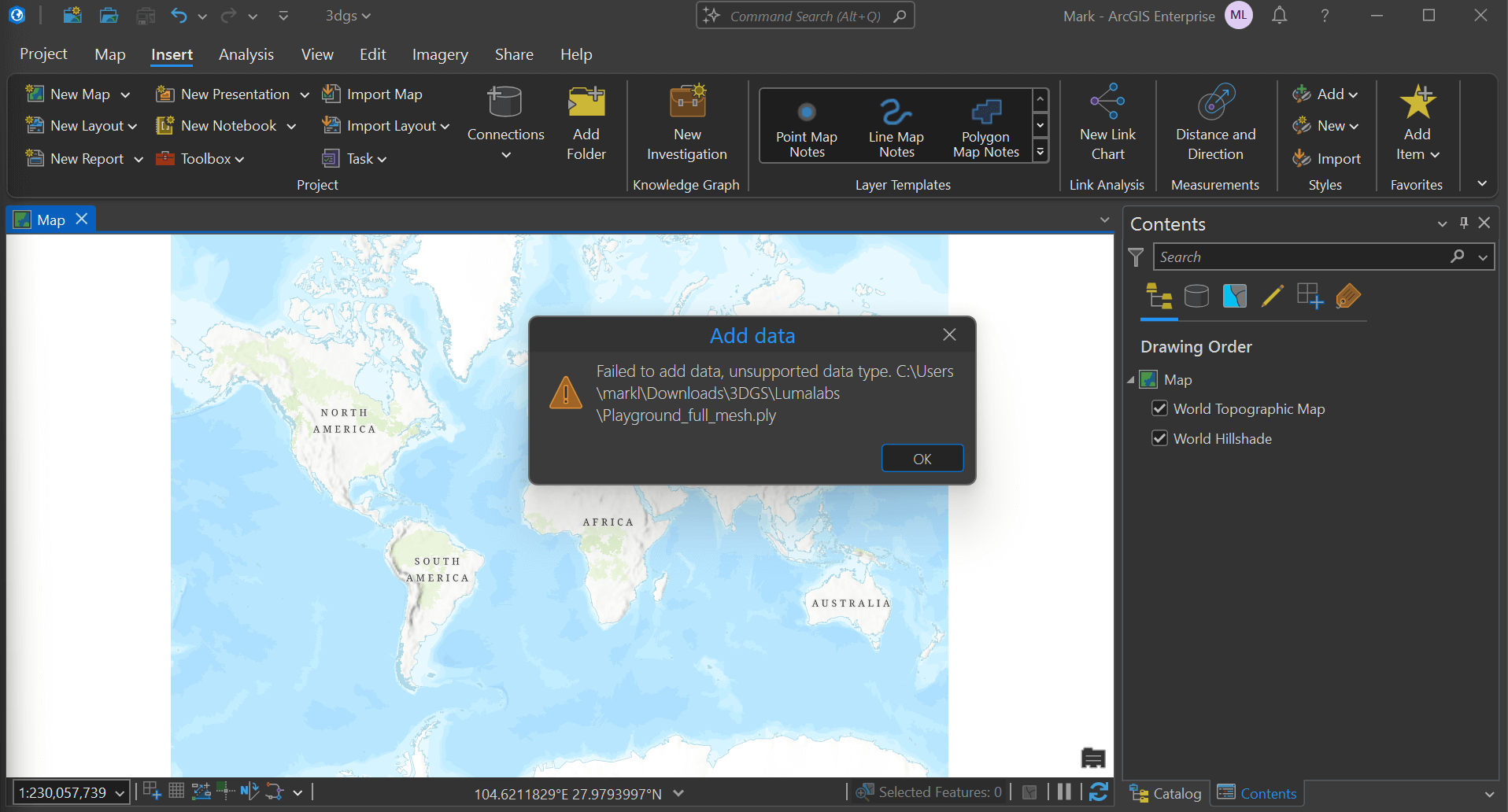The width and height of the screenshot is (1508, 812).
Task: Create a New Investigation
Action: 687,124
